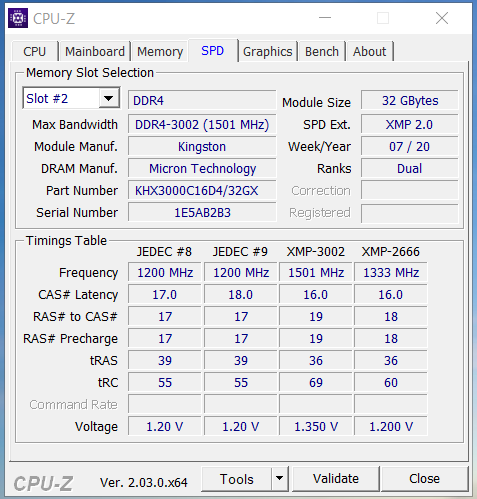Click the 1.350 V voltage value
The width and height of the screenshot is (477, 499).
tap(316, 426)
